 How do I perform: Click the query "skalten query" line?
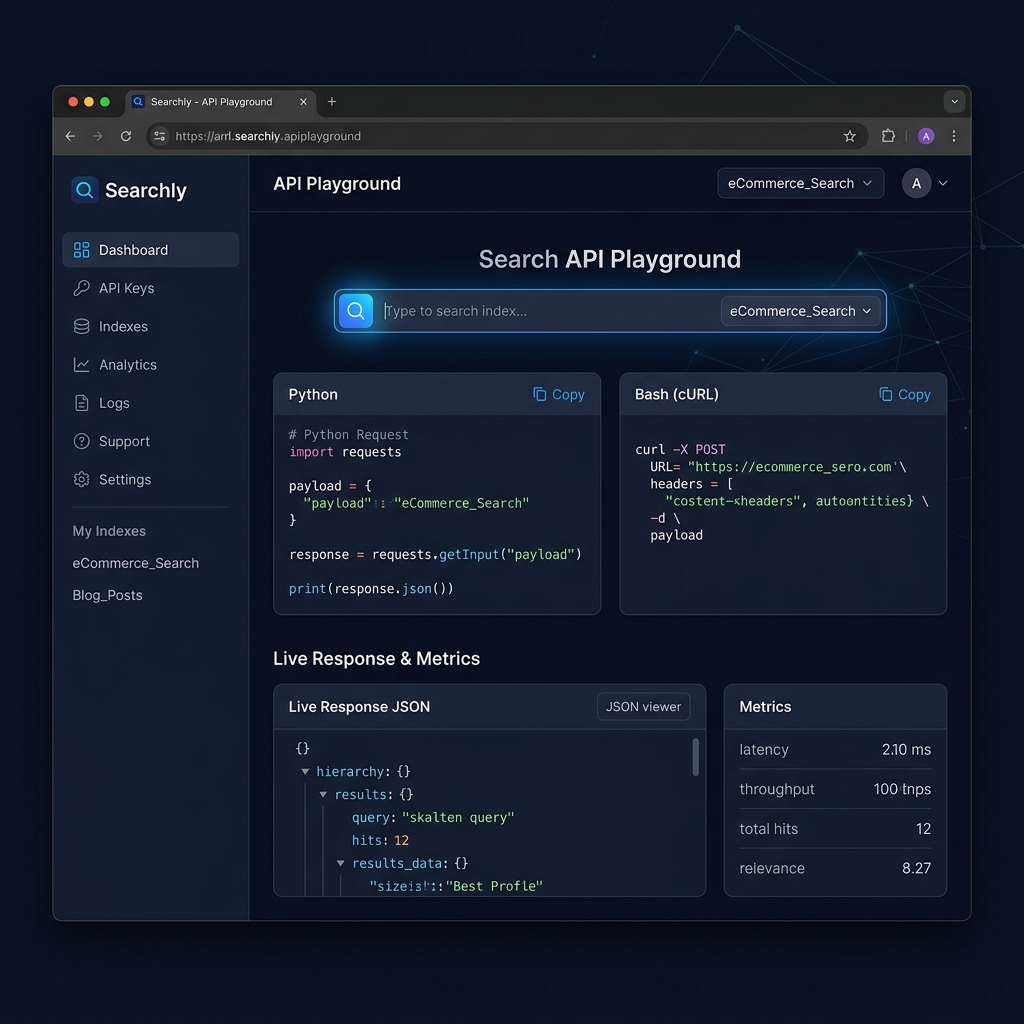(433, 817)
